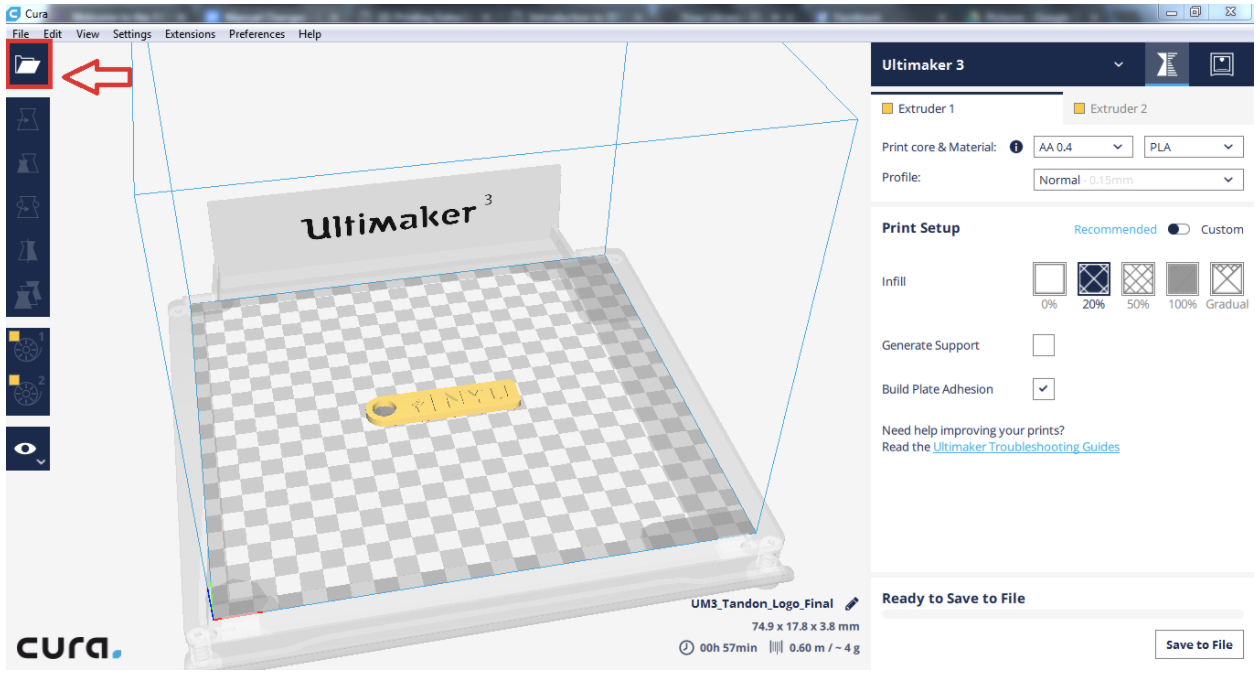Open the Preferences menu
This screenshot has height=686, width=1260.
[x=257, y=34]
